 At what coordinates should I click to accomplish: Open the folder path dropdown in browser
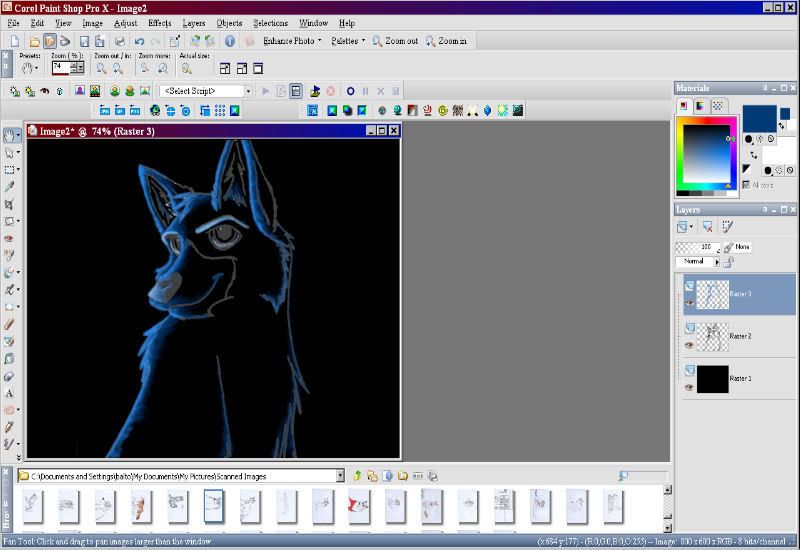pyautogui.click(x=340, y=476)
